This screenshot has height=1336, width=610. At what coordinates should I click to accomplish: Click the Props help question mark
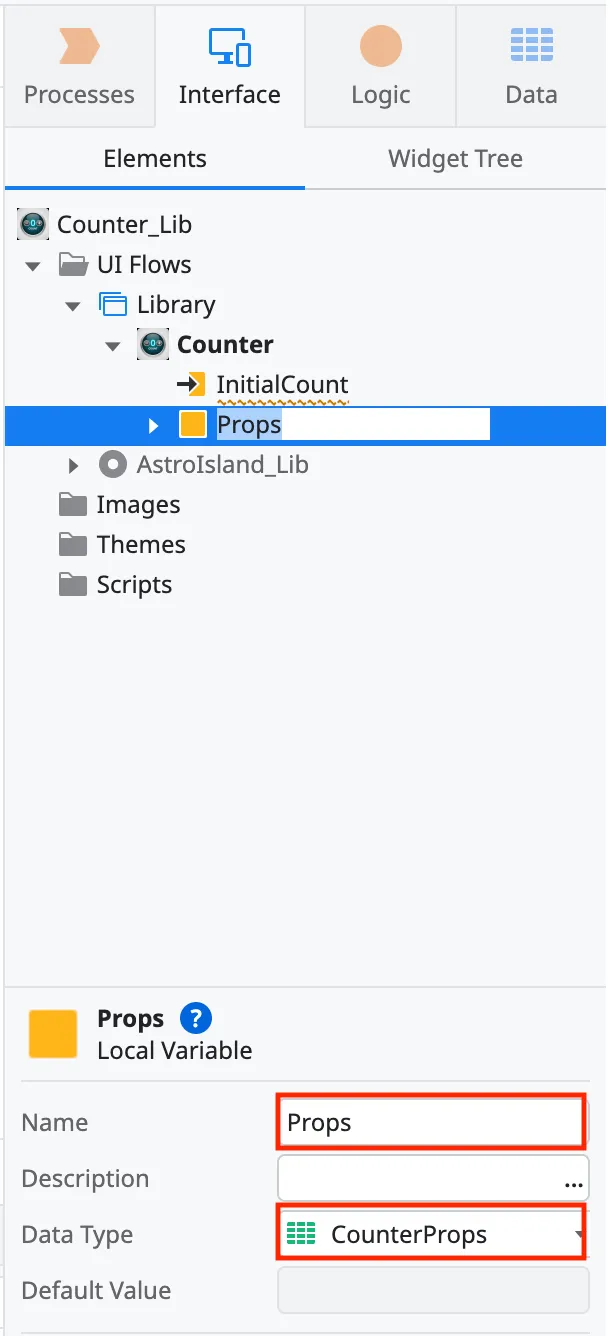(195, 1018)
